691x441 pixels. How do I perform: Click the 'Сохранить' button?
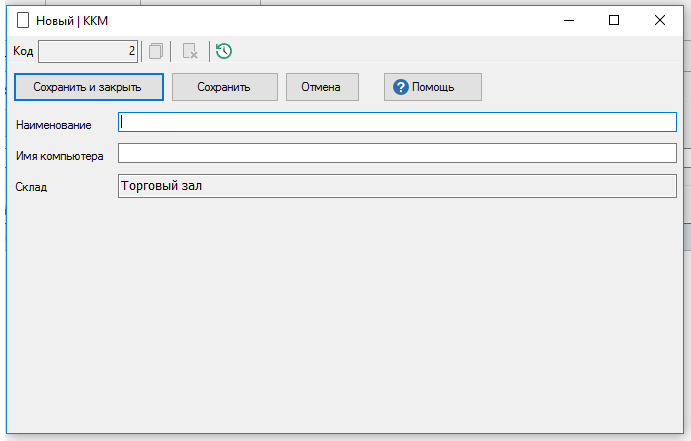(225, 87)
